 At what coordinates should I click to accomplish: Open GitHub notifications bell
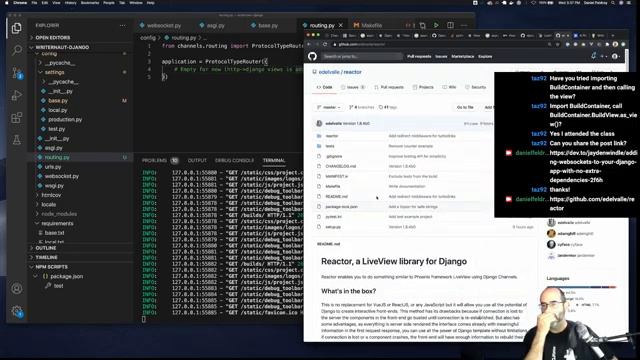(x=593, y=56)
